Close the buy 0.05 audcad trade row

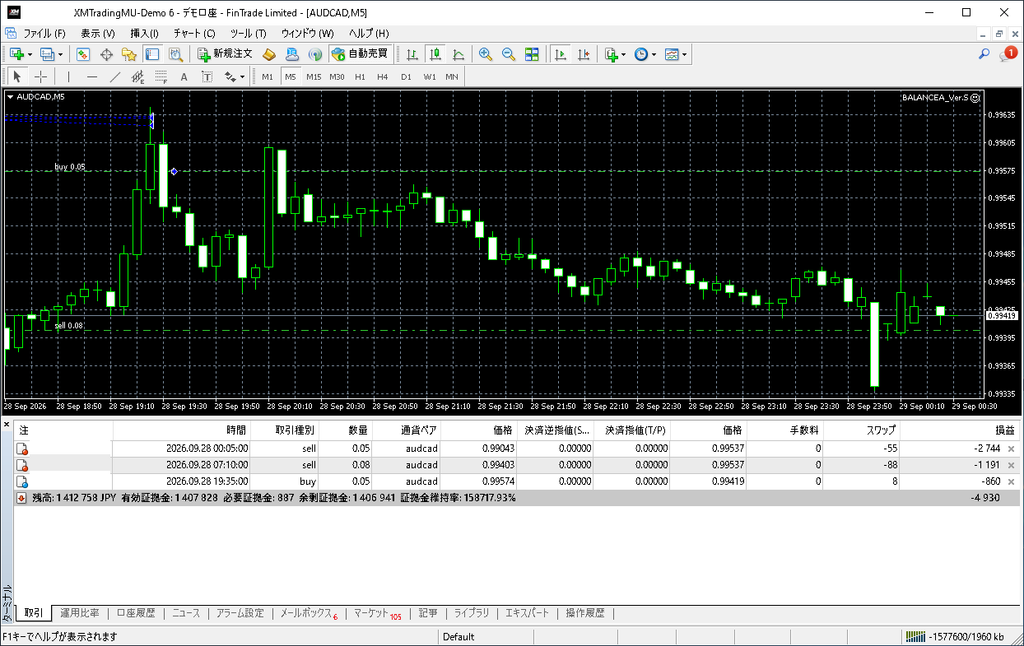(x=1011, y=481)
